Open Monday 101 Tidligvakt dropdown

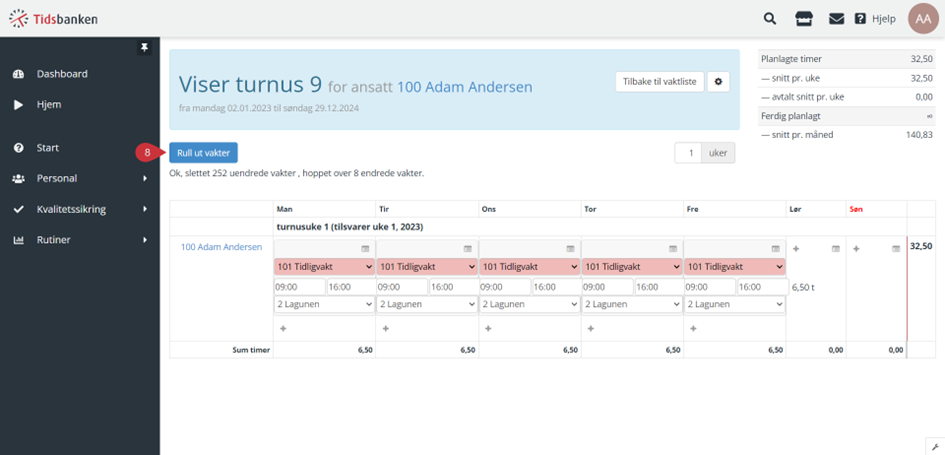(324, 266)
